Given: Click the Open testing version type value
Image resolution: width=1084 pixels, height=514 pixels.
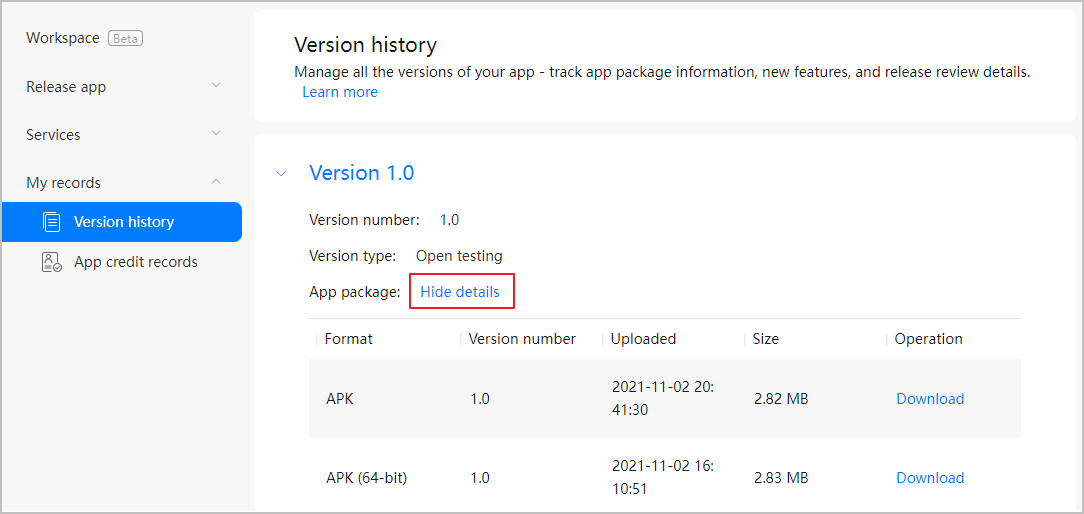Looking at the screenshot, I should tap(459, 256).
